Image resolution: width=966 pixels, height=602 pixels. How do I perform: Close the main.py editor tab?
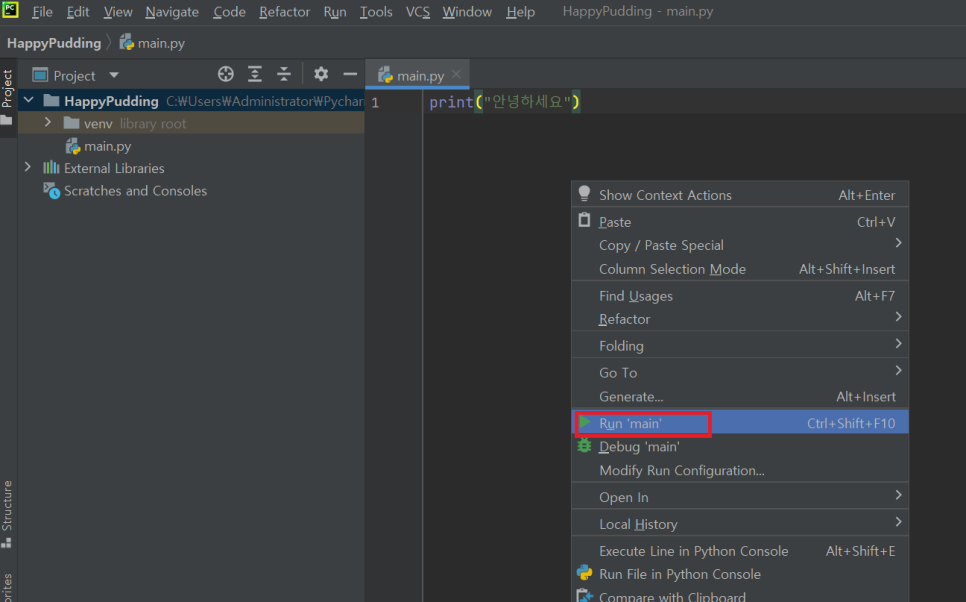click(456, 74)
